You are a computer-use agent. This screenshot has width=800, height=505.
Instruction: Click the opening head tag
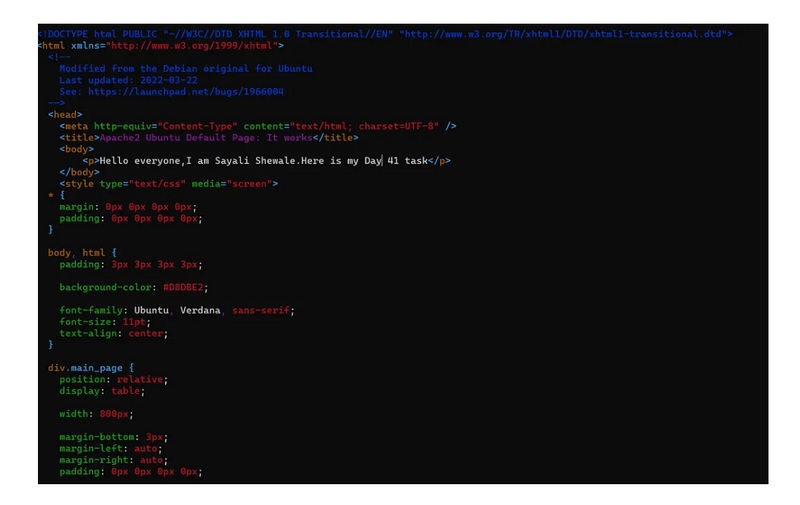(x=65, y=115)
